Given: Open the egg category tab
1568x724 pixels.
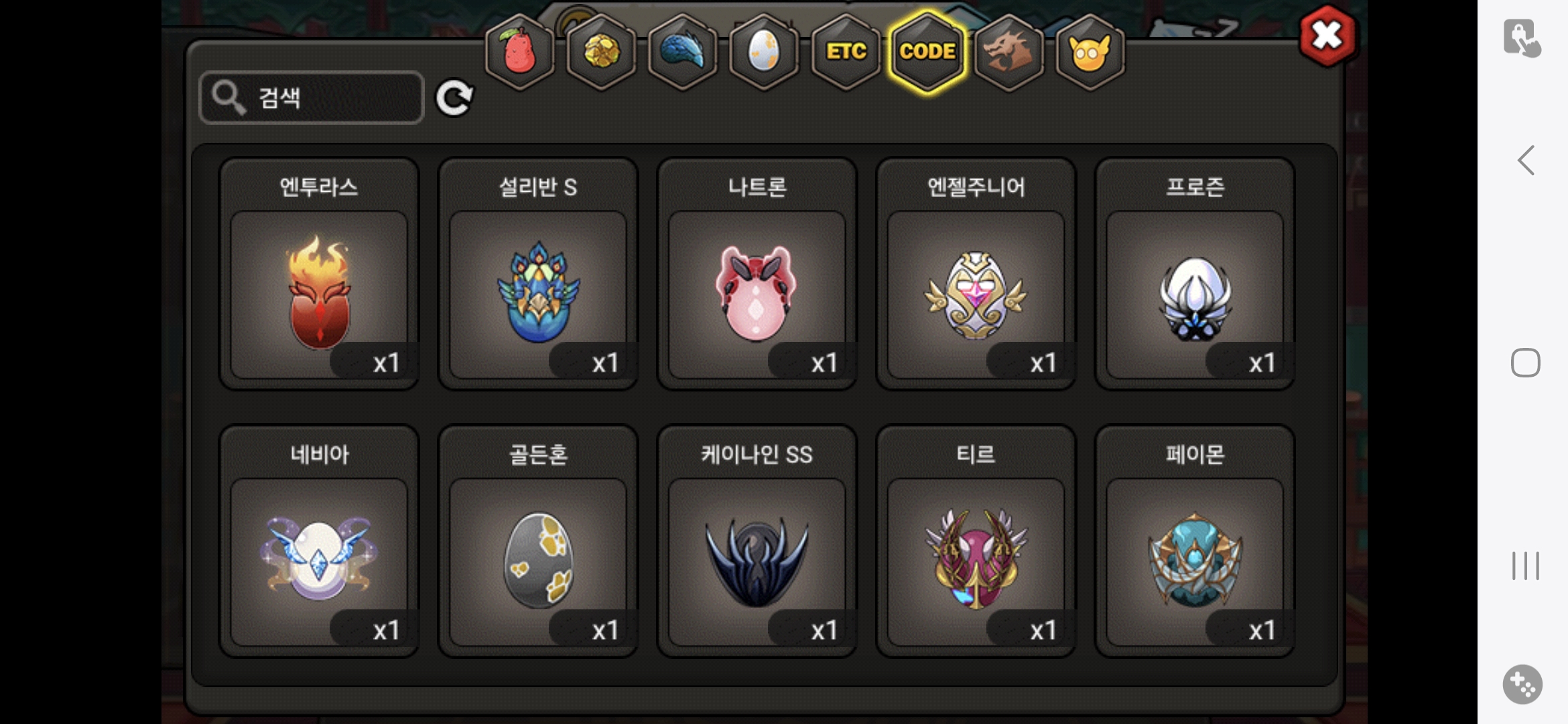Looking at the screenshot, I should coord(764,52).
